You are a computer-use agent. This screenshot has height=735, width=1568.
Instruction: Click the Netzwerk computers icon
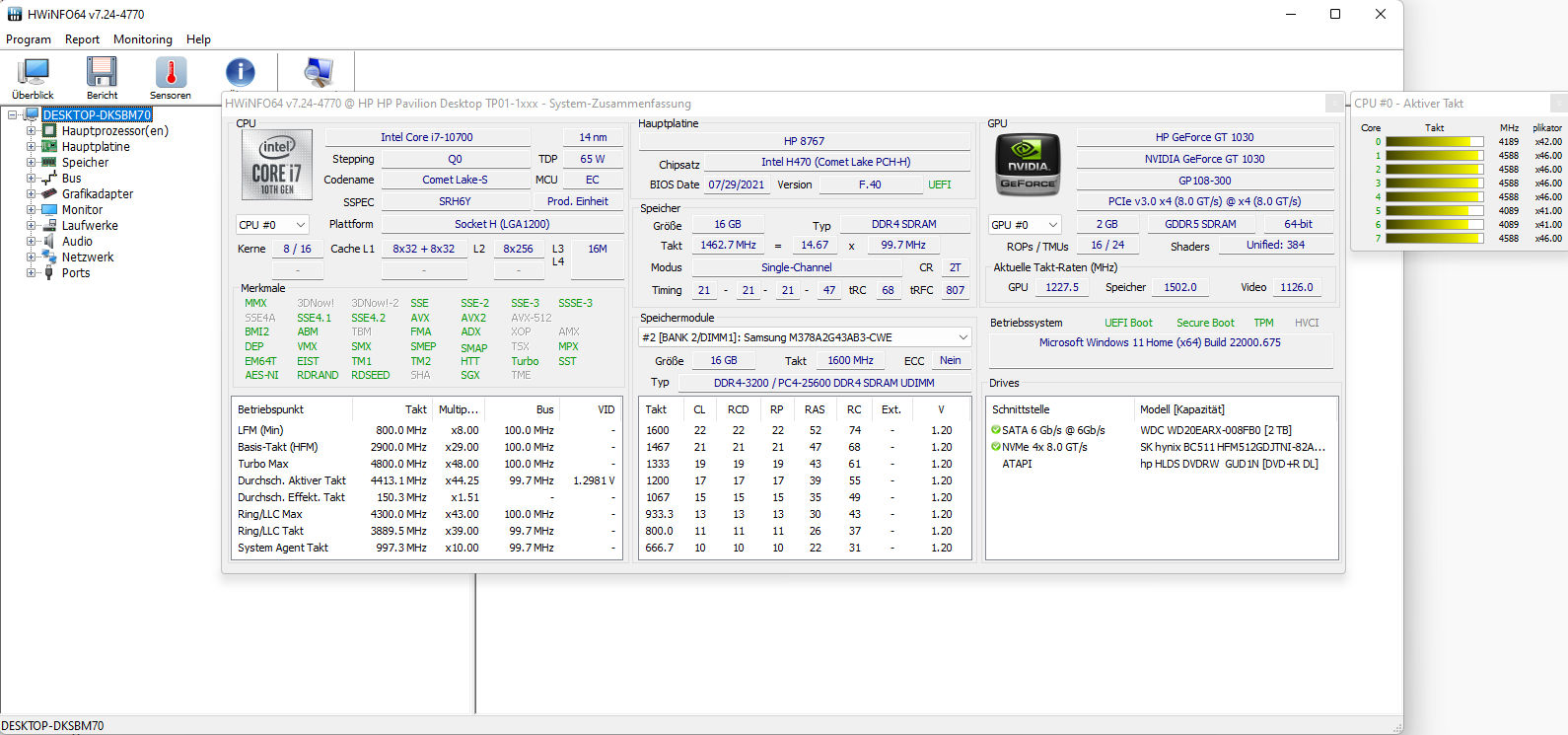(x=48, y=257)
